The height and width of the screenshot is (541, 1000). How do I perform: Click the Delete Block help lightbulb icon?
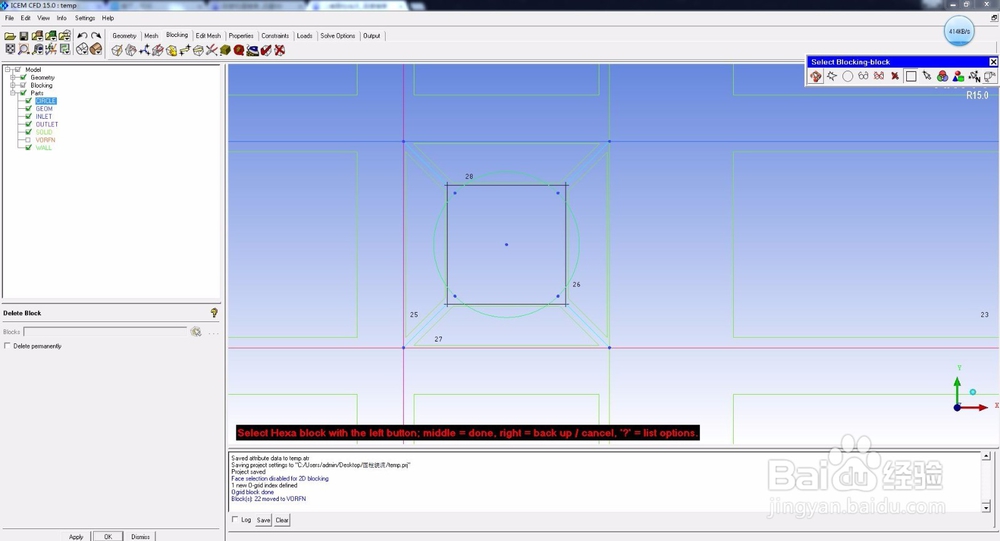click(x=214, y=313)
